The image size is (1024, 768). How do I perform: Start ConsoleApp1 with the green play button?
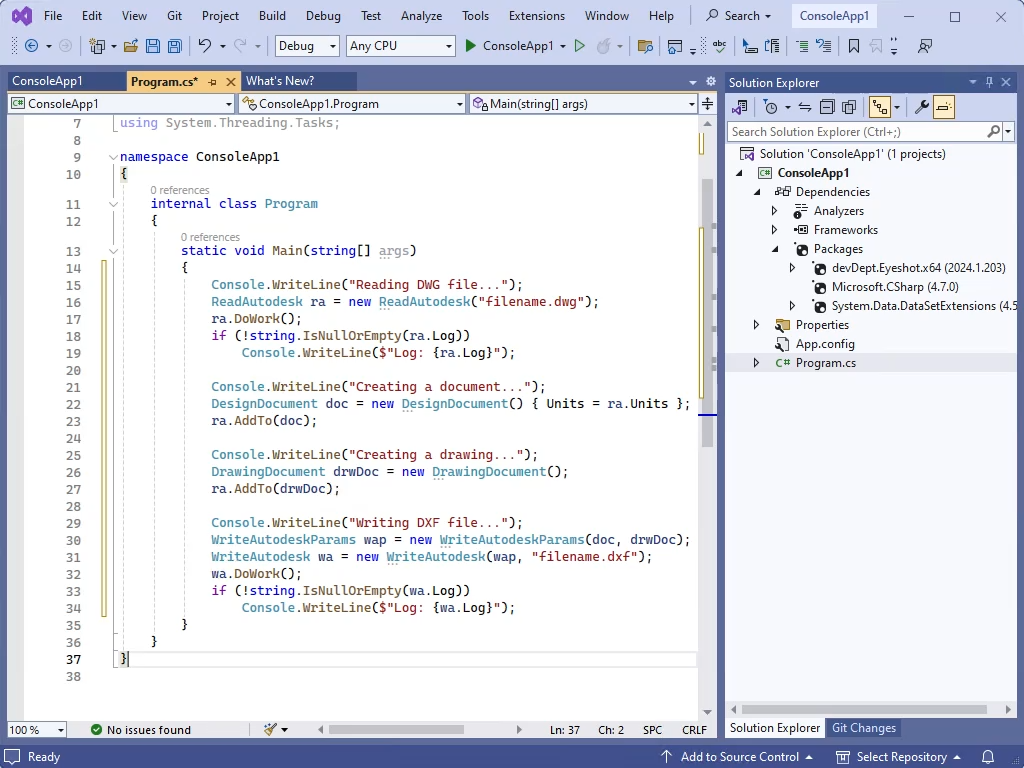tap(470, 46)
